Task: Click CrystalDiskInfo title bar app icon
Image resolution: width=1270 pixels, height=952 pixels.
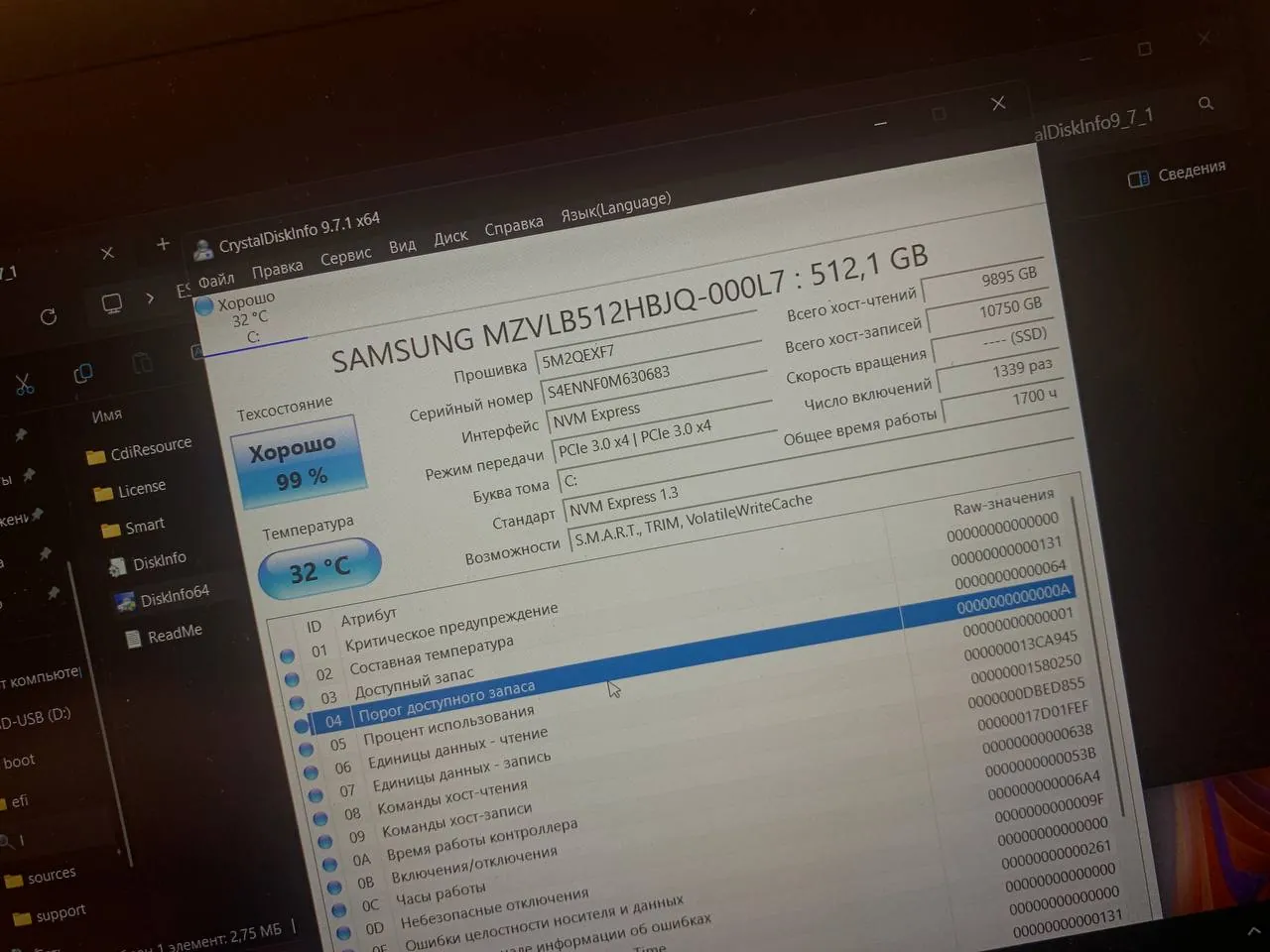Action: [x=203, y=248]
